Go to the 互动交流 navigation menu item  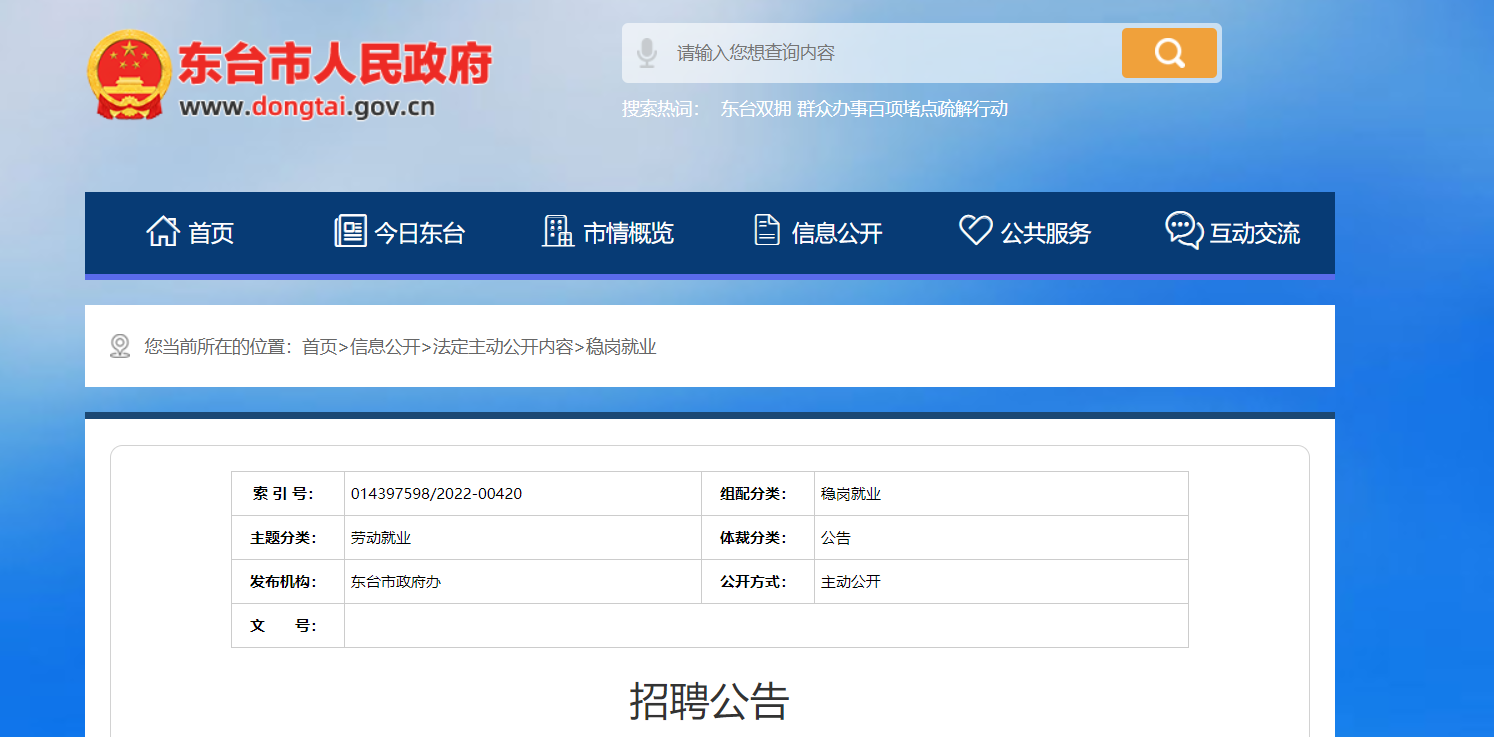pos(1254,233)
